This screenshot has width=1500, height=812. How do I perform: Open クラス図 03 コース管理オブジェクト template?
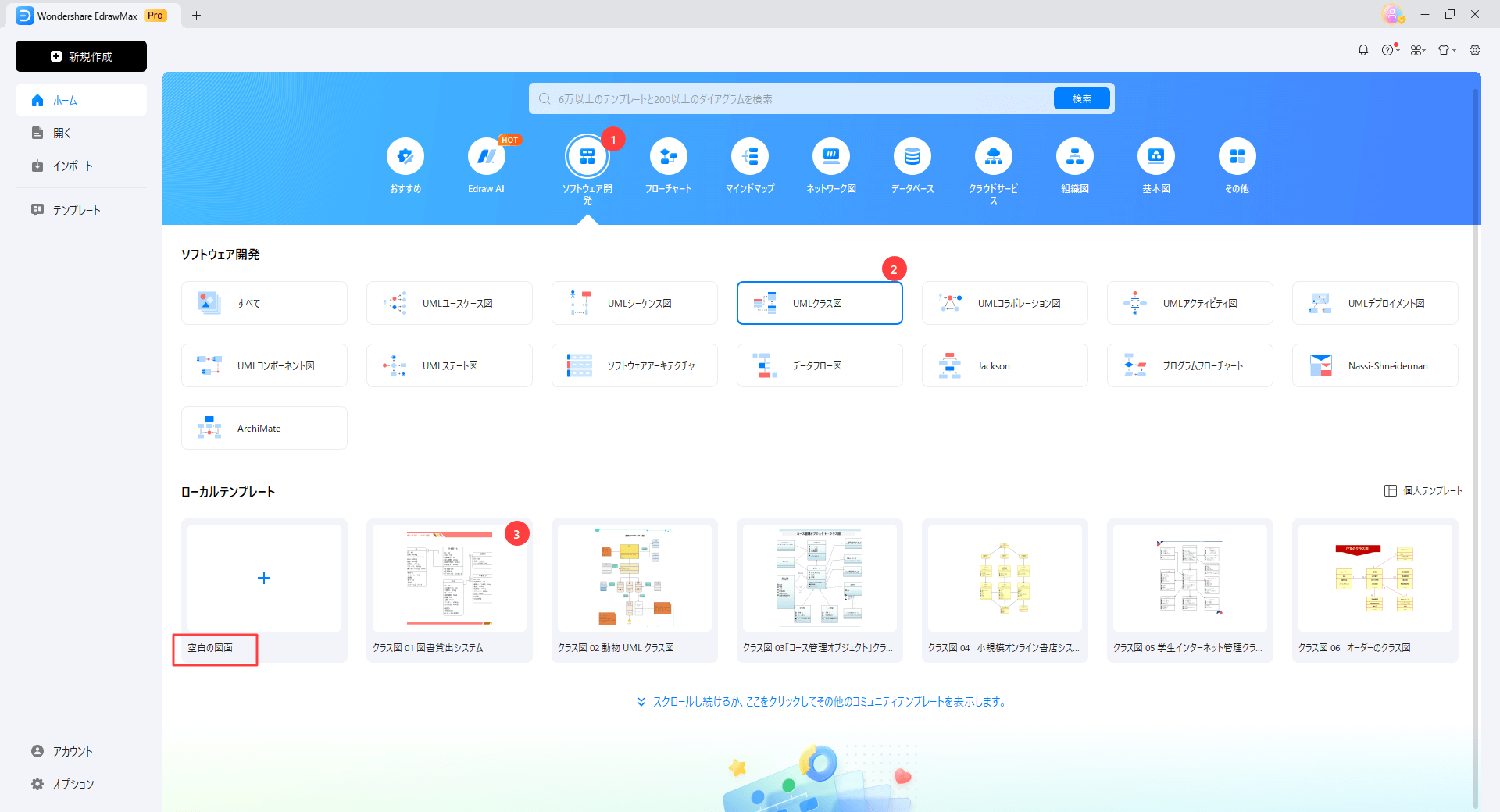820,590
